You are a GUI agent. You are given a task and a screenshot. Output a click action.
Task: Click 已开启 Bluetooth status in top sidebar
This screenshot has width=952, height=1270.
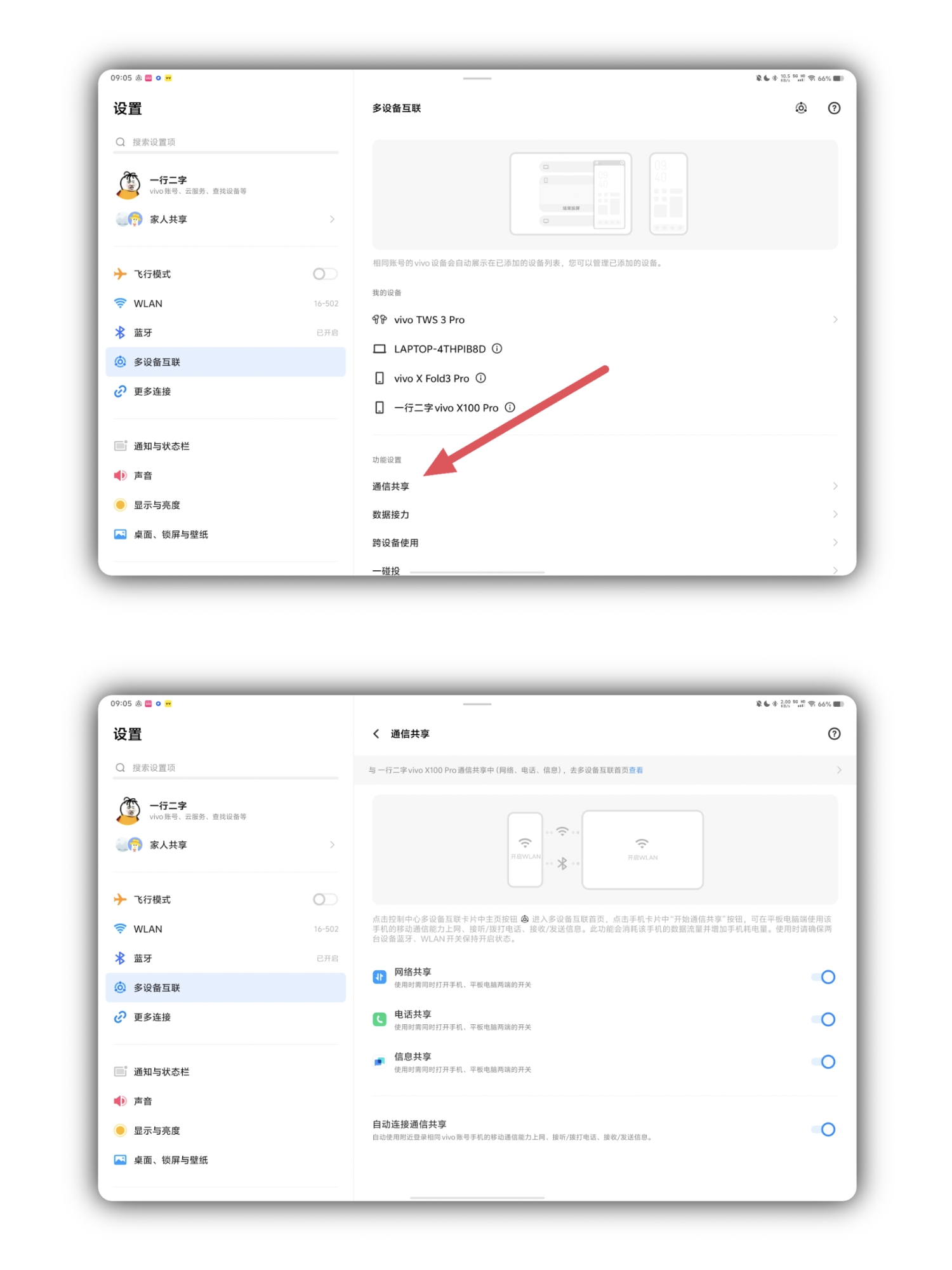pyautogui.click(x=327, y=333)
